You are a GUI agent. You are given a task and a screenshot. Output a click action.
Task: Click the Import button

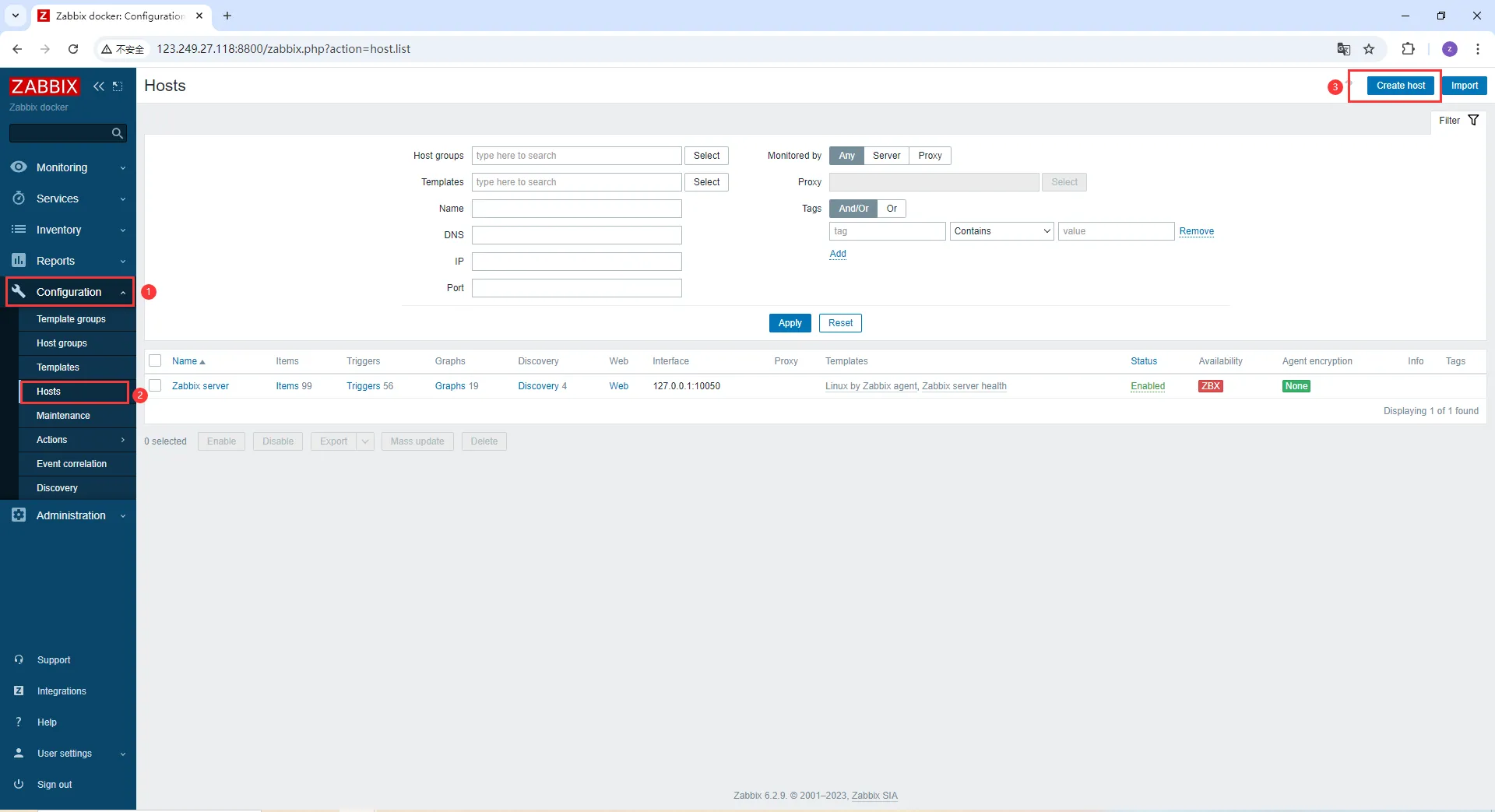click(1465, 86)
